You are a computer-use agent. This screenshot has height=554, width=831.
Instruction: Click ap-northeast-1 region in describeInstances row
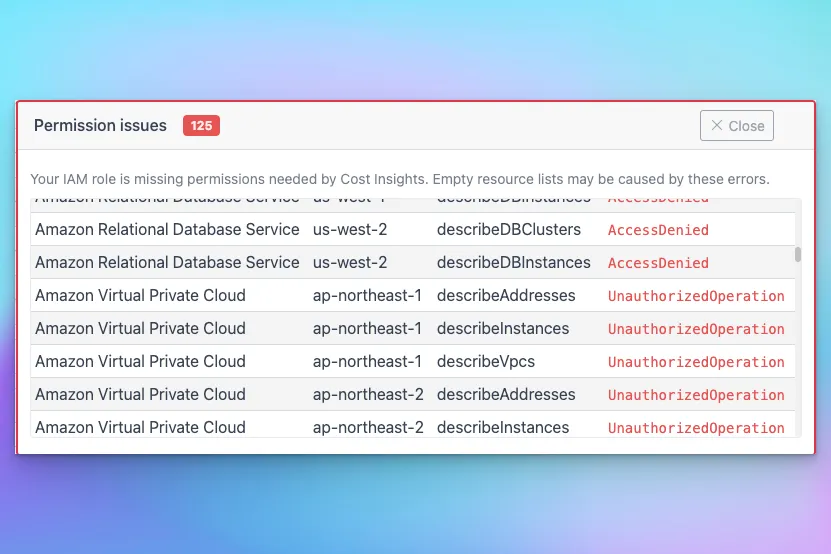367,329
